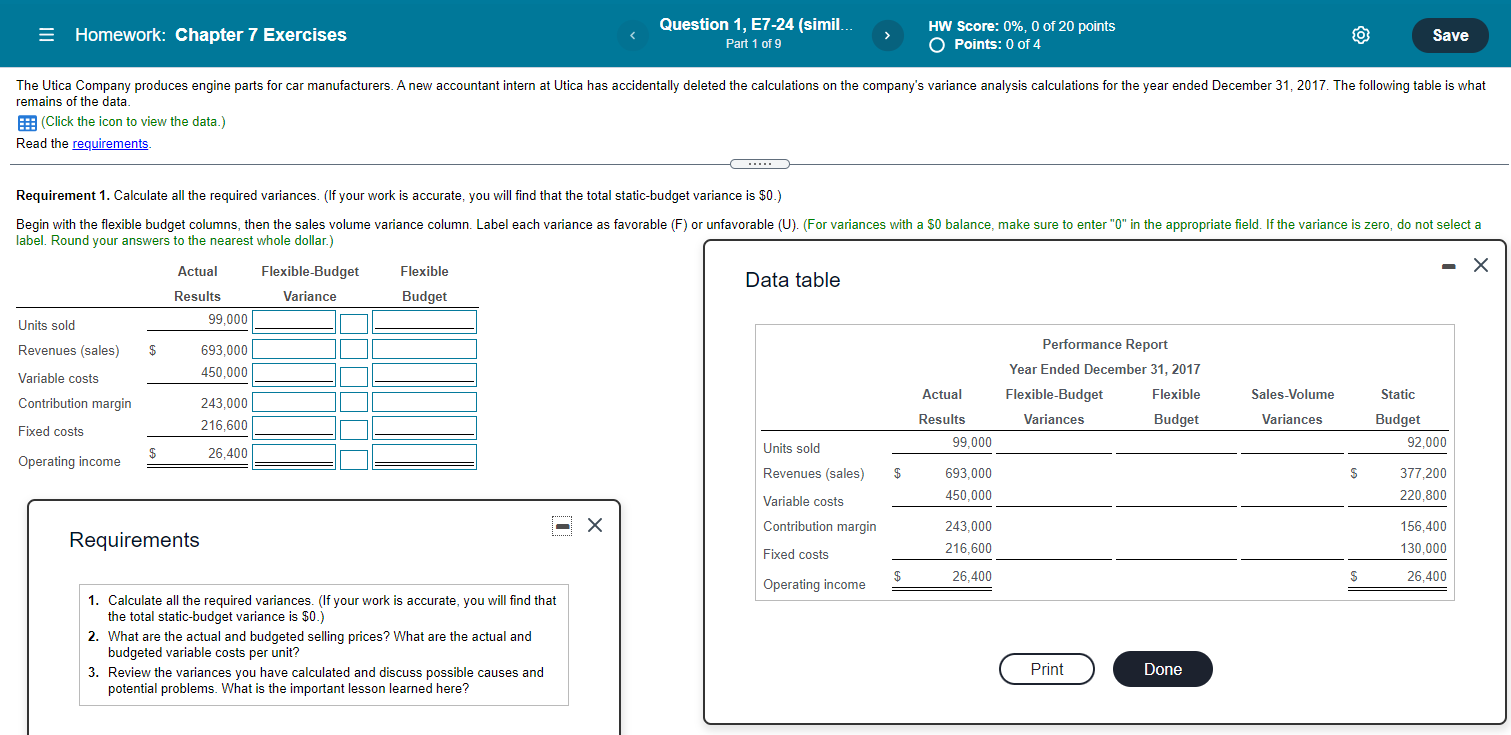The height and width of the screenshot is (735, 1511).
Task: Select Contribution margin flexible budget field
Action: (425, 403)
